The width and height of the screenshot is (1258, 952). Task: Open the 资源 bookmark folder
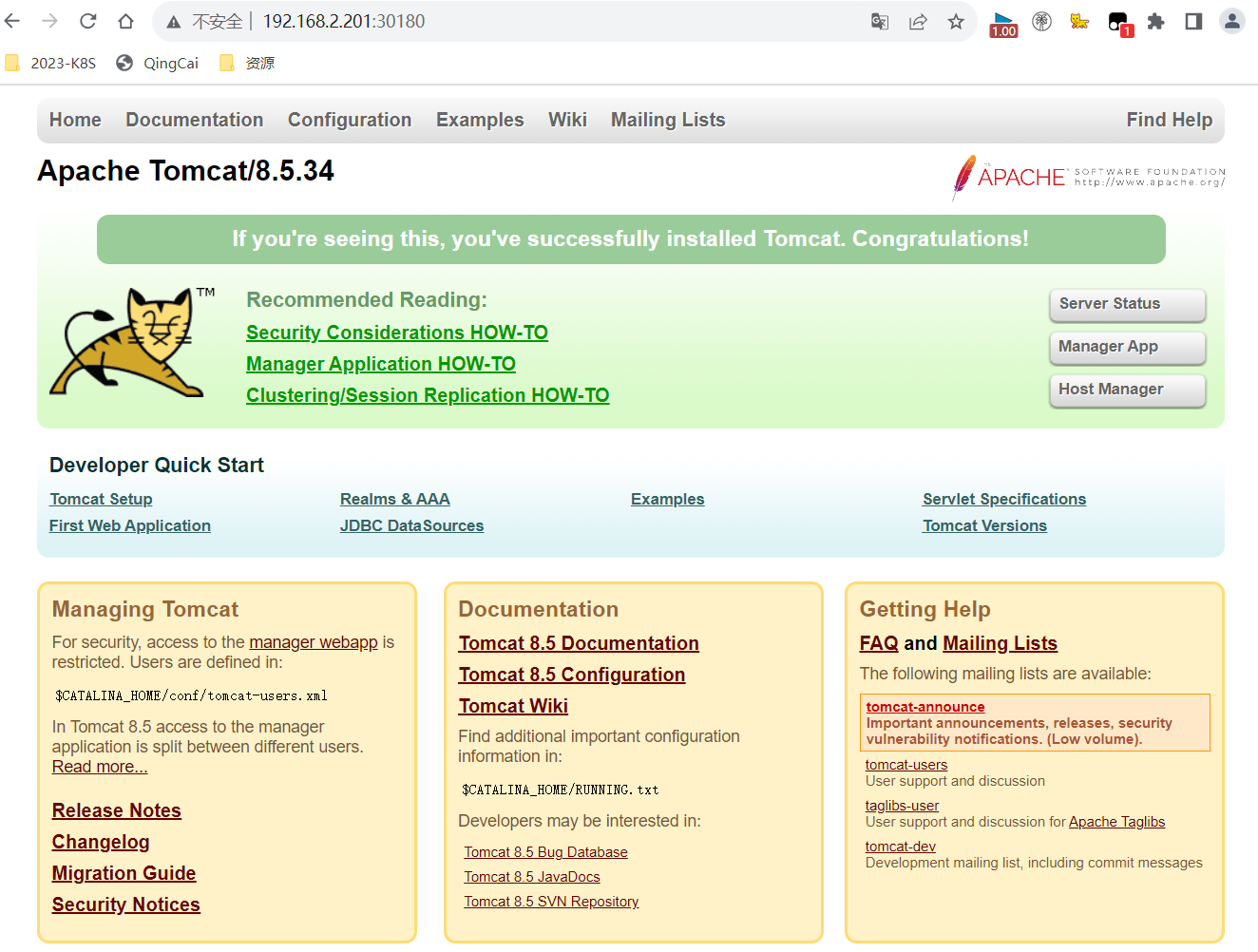coord(247,63)
